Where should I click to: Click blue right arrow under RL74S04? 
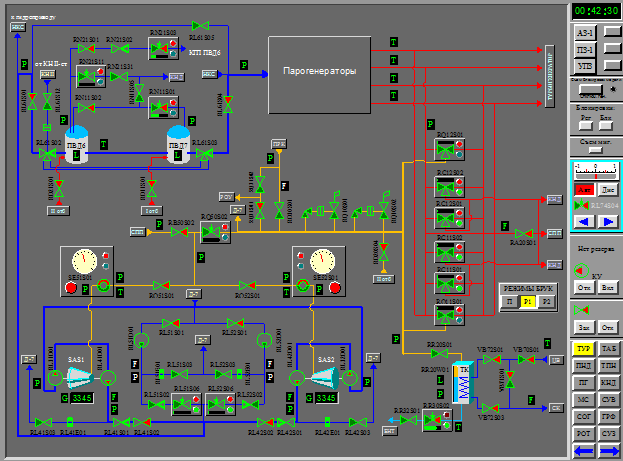click(x=608, y=221)
